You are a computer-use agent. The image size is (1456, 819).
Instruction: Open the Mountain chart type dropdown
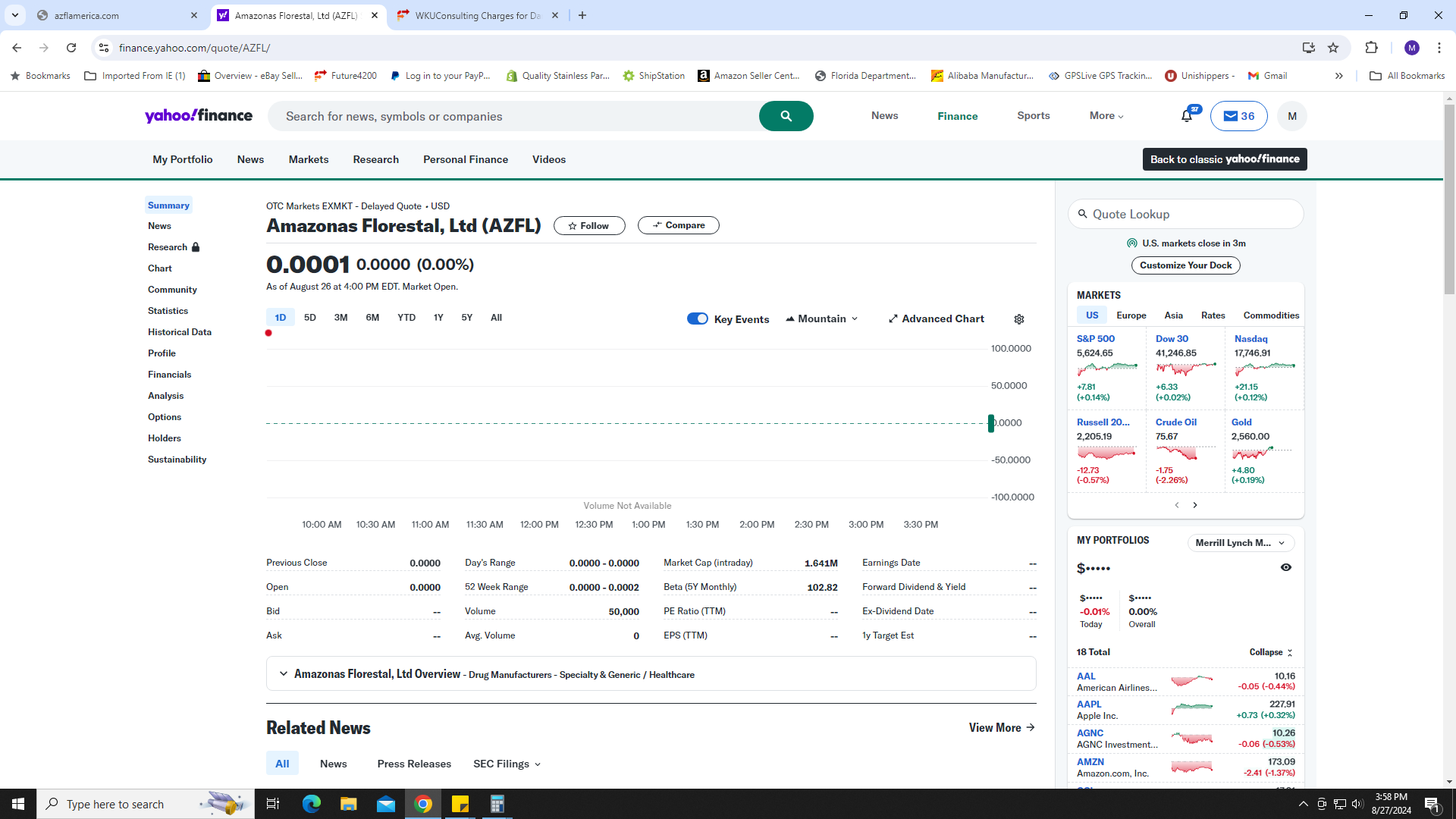click(x=822, y=318)
